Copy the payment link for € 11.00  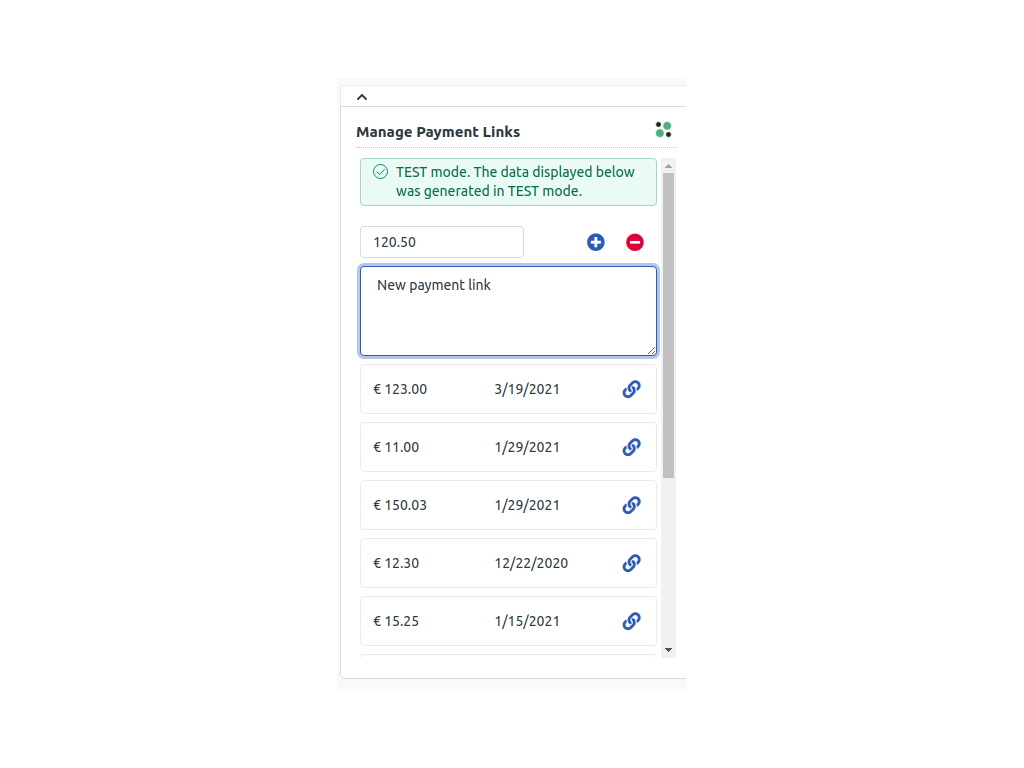(631, 447)
